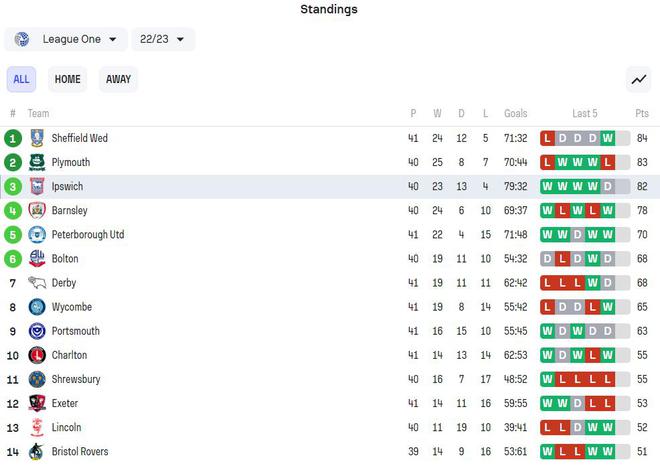Click Plymouth's first loss form badge

coord(547,162)
